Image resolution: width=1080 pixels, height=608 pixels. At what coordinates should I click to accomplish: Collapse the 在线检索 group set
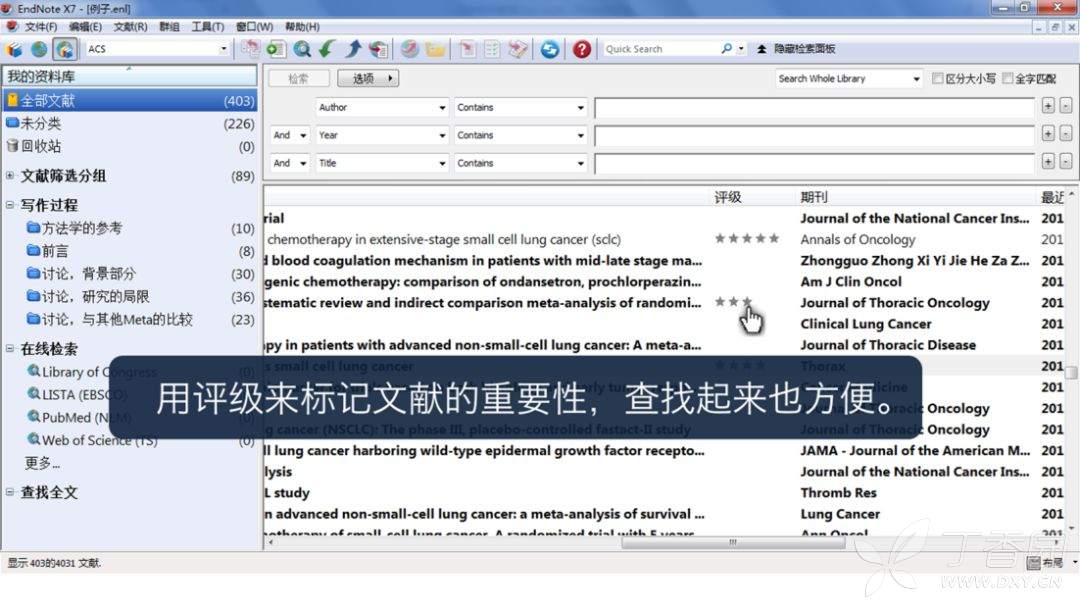pyautogui.click(x=10, y=348)
